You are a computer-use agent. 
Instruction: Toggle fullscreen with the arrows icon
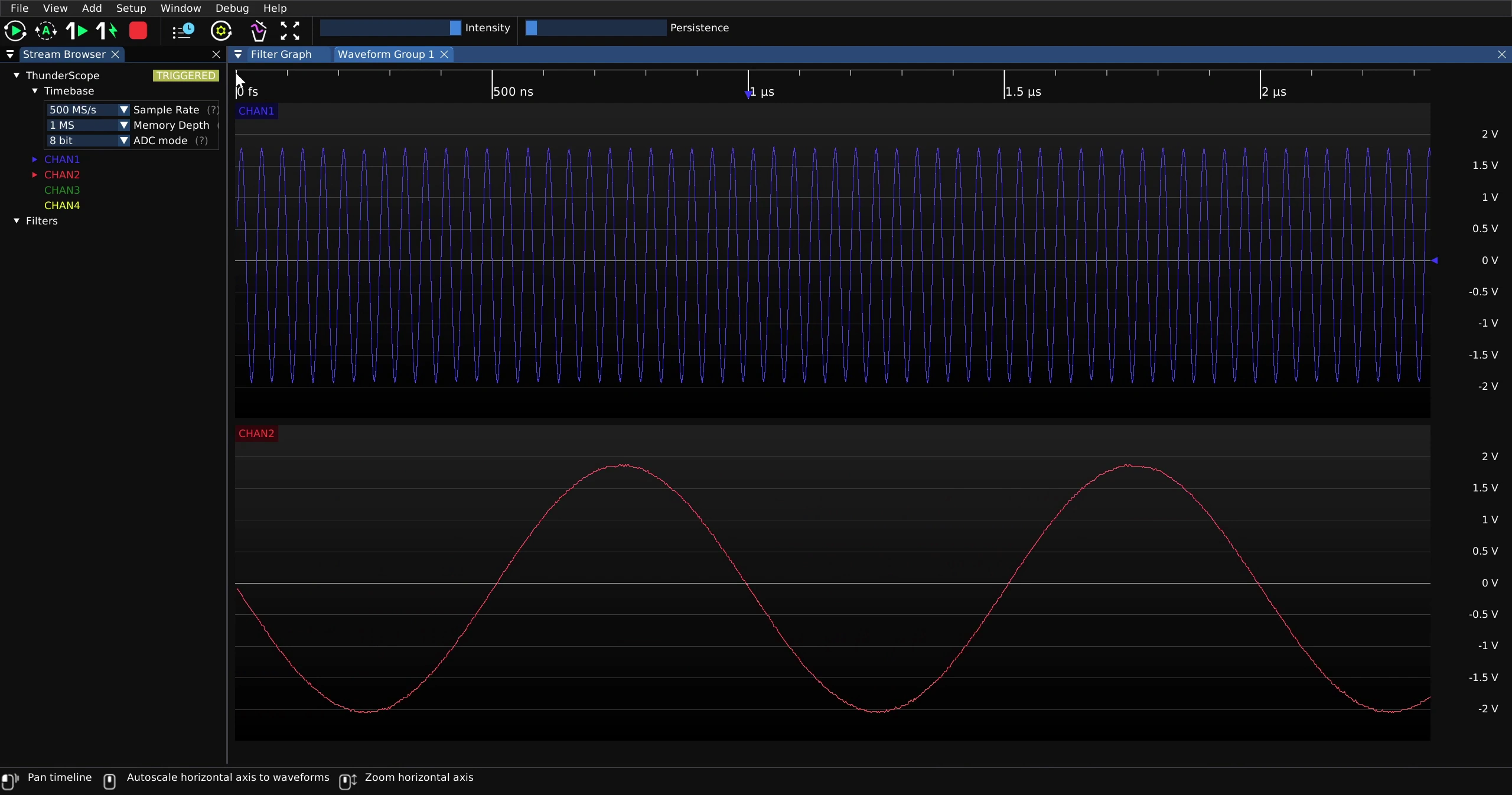tap(290, 31)
